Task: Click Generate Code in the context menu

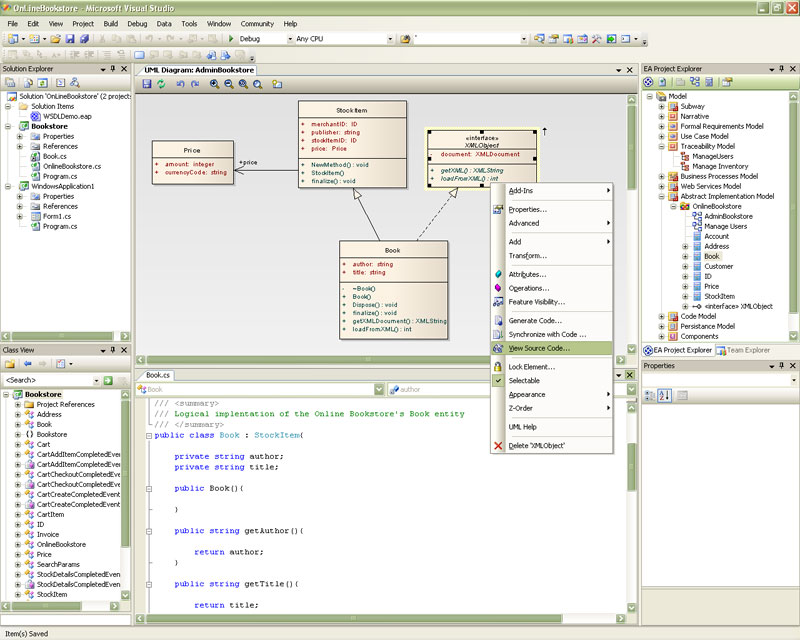Action: click(x=535, y=321)
